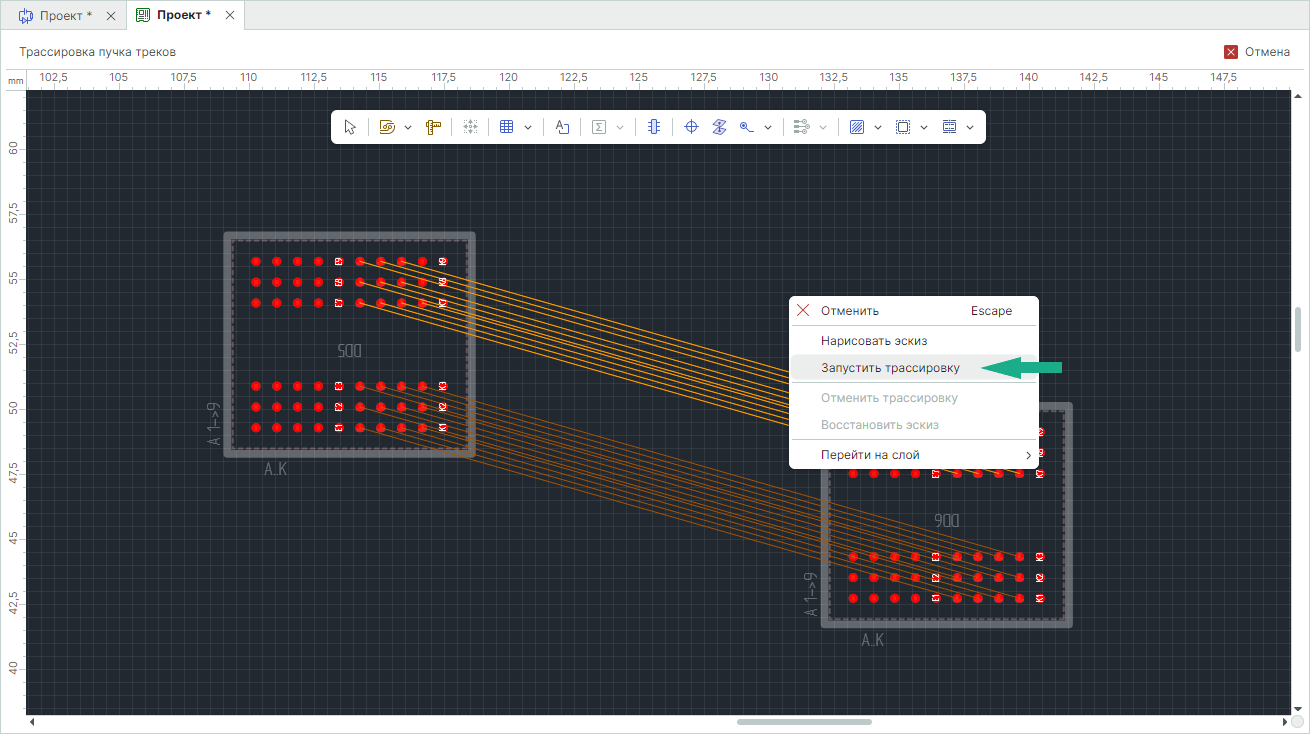Click "Отменить" in the context menu
1310x734 pixels.
tap(850, 311)
